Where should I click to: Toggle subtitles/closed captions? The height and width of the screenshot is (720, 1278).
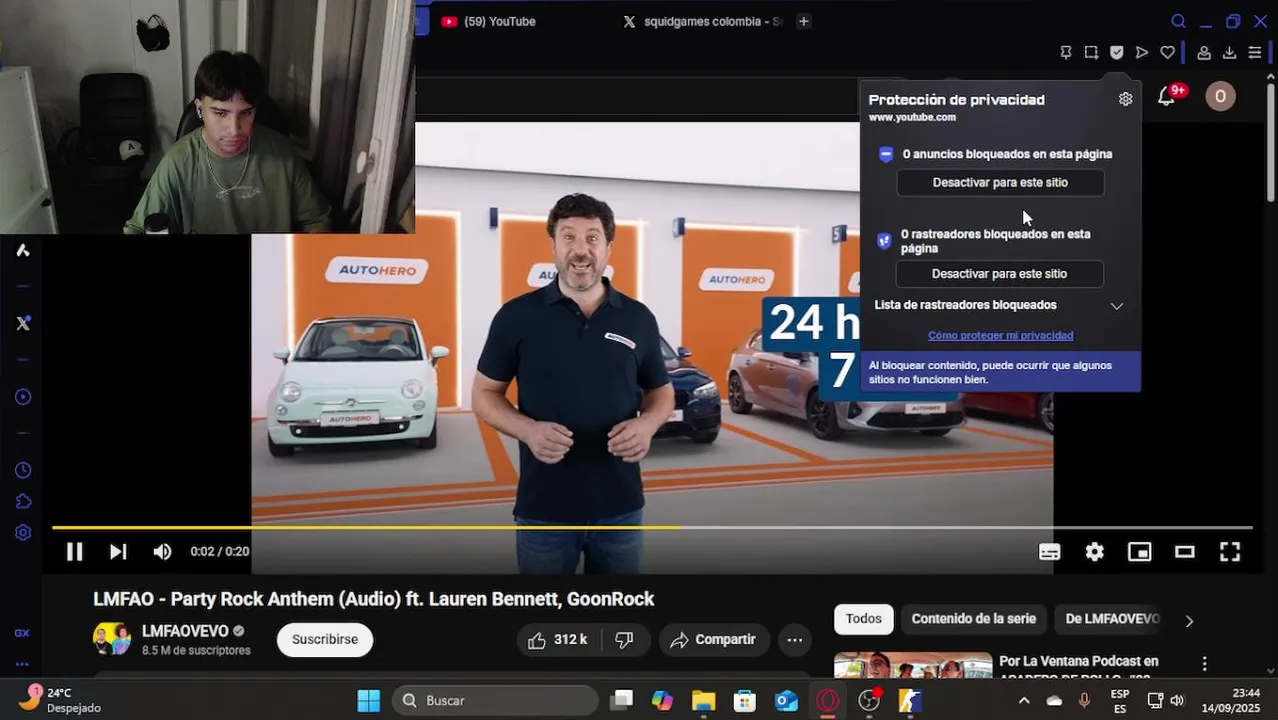pyautogui.click(x=1049, y=552)
